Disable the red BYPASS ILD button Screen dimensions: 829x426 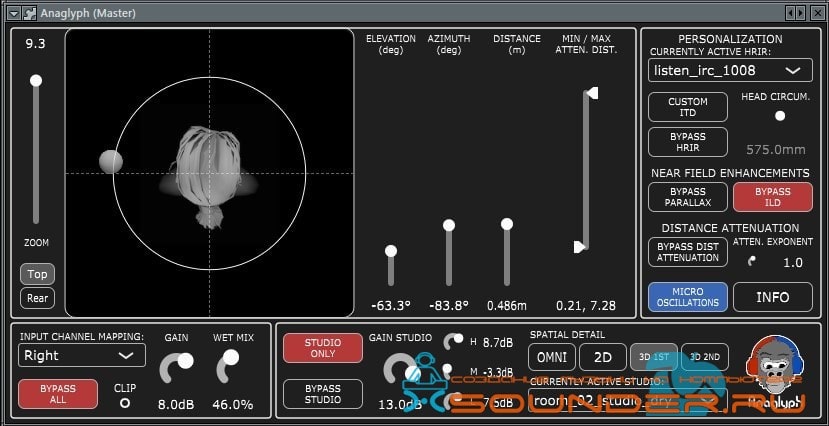coord(773,197)
